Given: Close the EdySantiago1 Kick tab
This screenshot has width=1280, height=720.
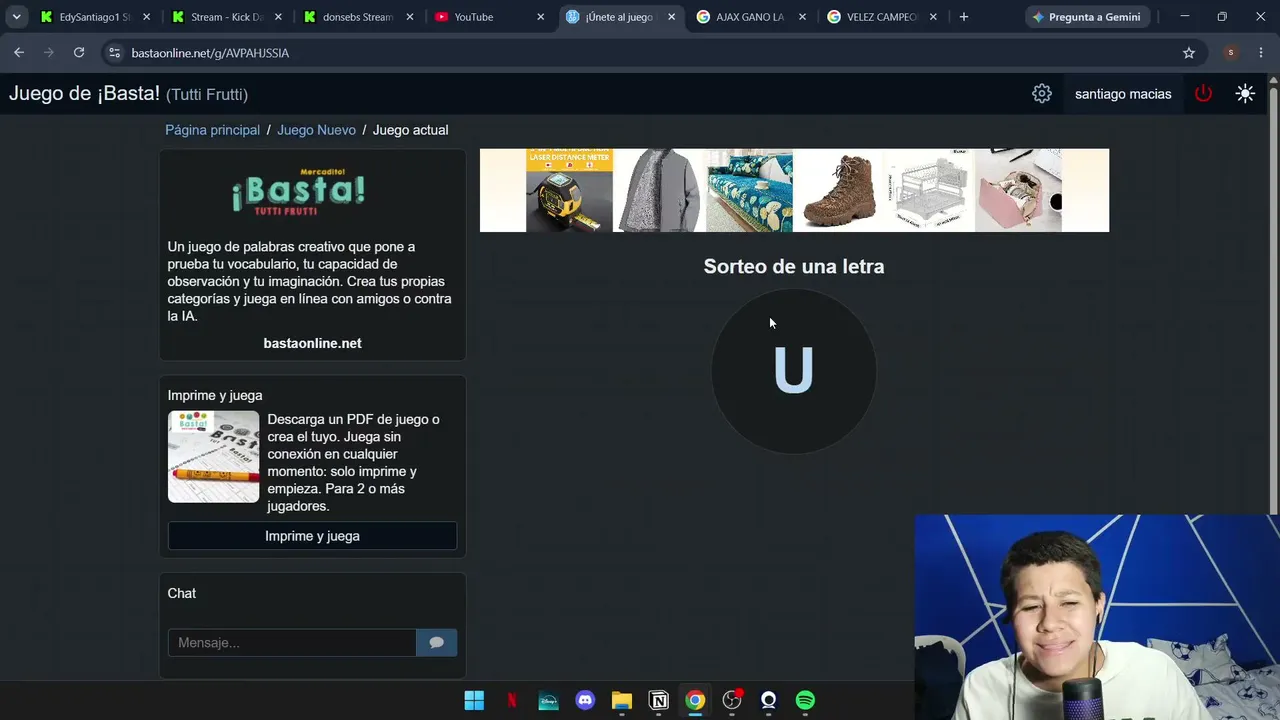Looking at the screenshot, I should [x=147, y=17].
